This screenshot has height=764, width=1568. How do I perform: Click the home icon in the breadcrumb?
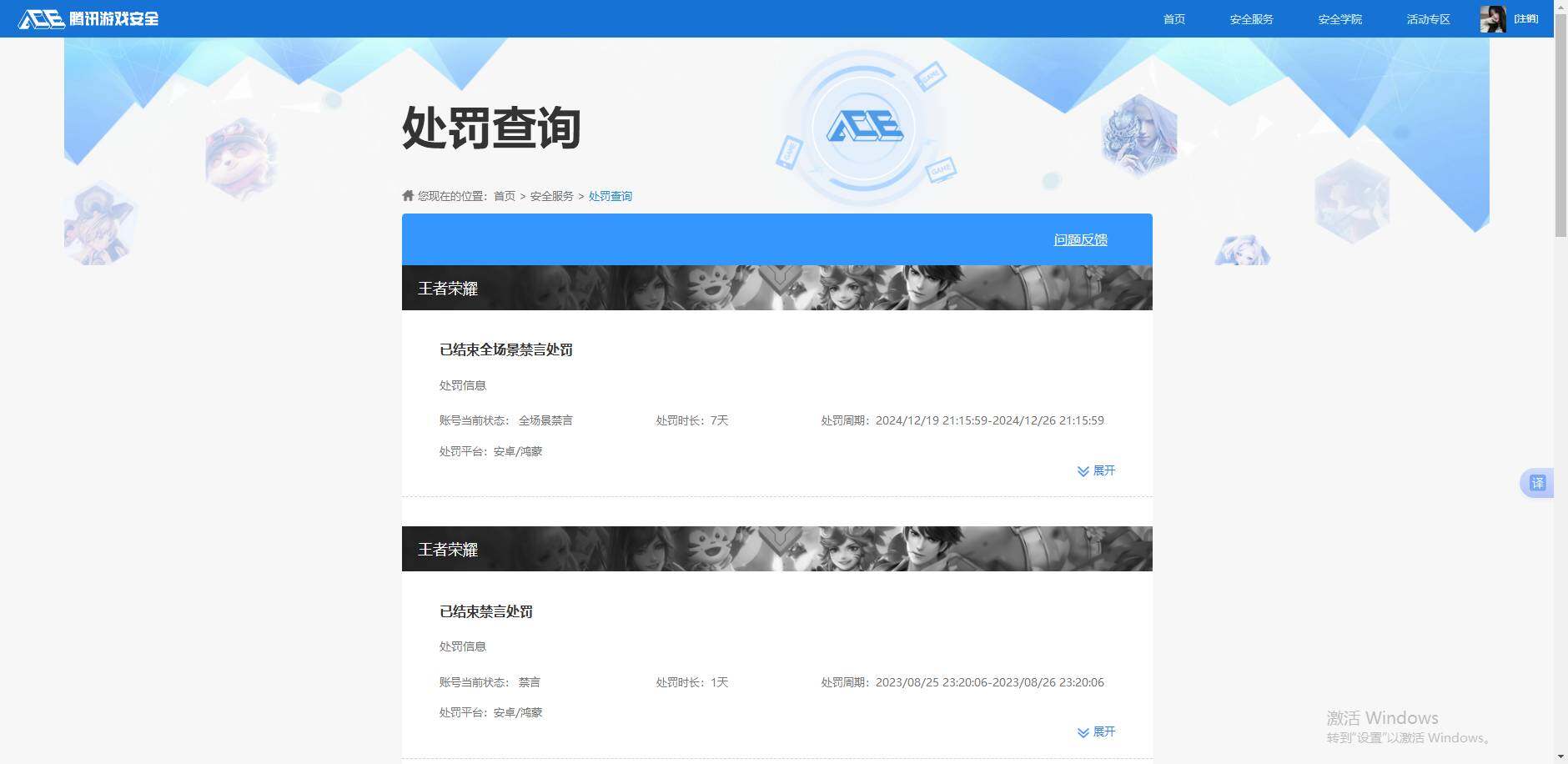coord(406,195)
